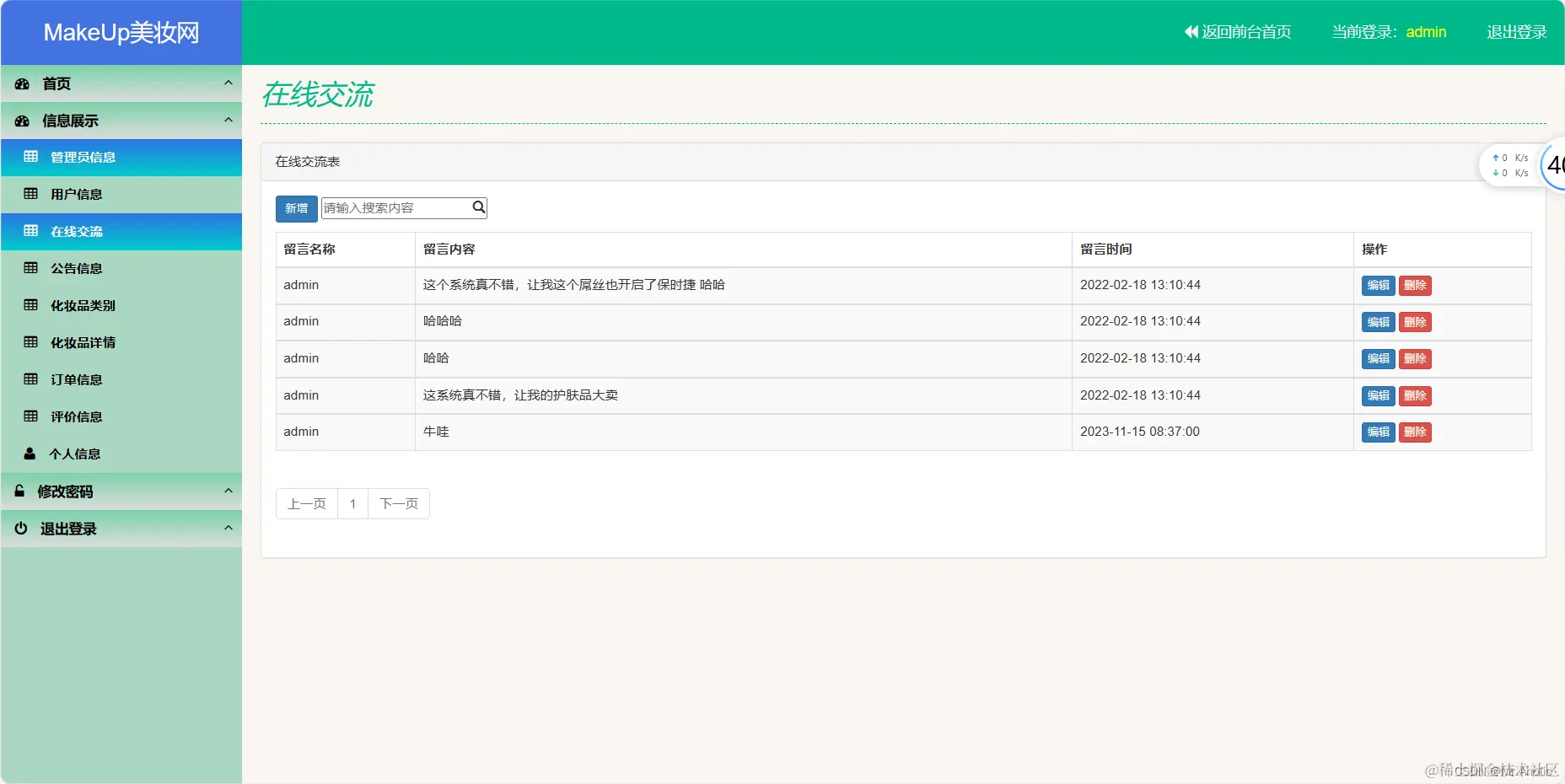The width and height of the screenshot is (1565, 784).
Task: Delete the 护肤品大卖 message row
Action: click(1415, 395)
